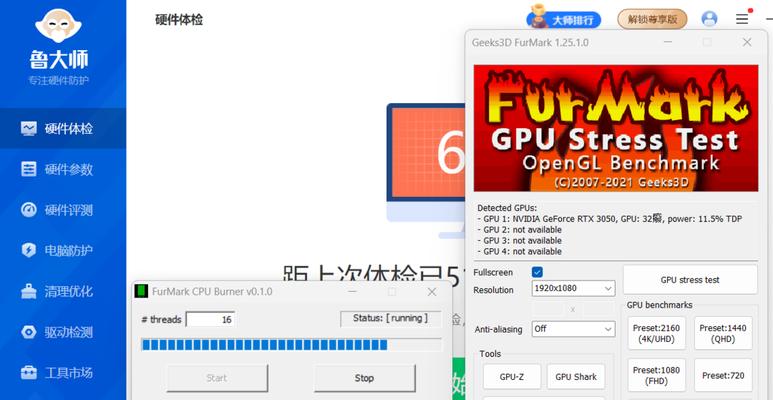Click the 'GPU 3: not available' line
The width and height of the screenshot is (773, 400).
point(519,241)
